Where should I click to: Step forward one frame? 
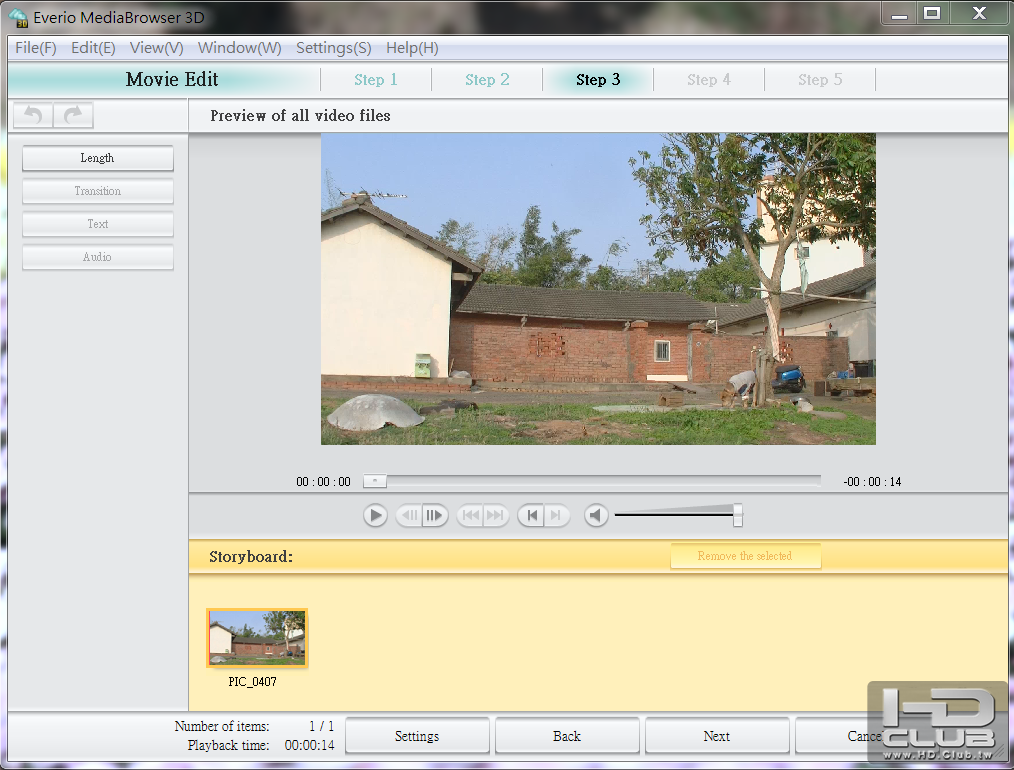pos(435,516)
